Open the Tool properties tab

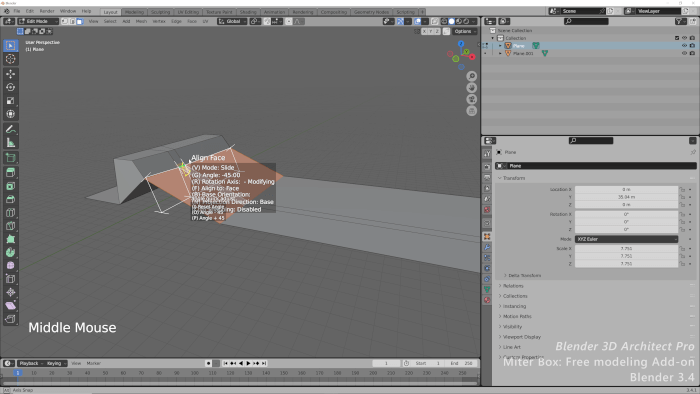[487, 153]
